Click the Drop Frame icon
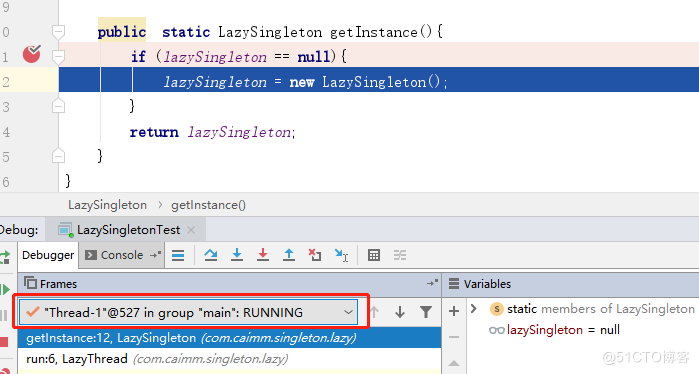The height and width of the screenshot is (374, 699). [315, 255]
